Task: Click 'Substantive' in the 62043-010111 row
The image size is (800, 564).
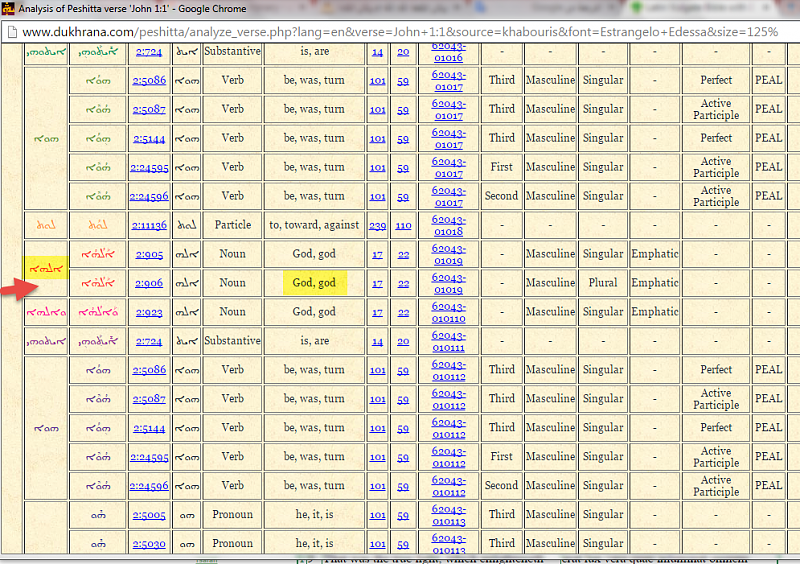Action: [x=233, y=341]
